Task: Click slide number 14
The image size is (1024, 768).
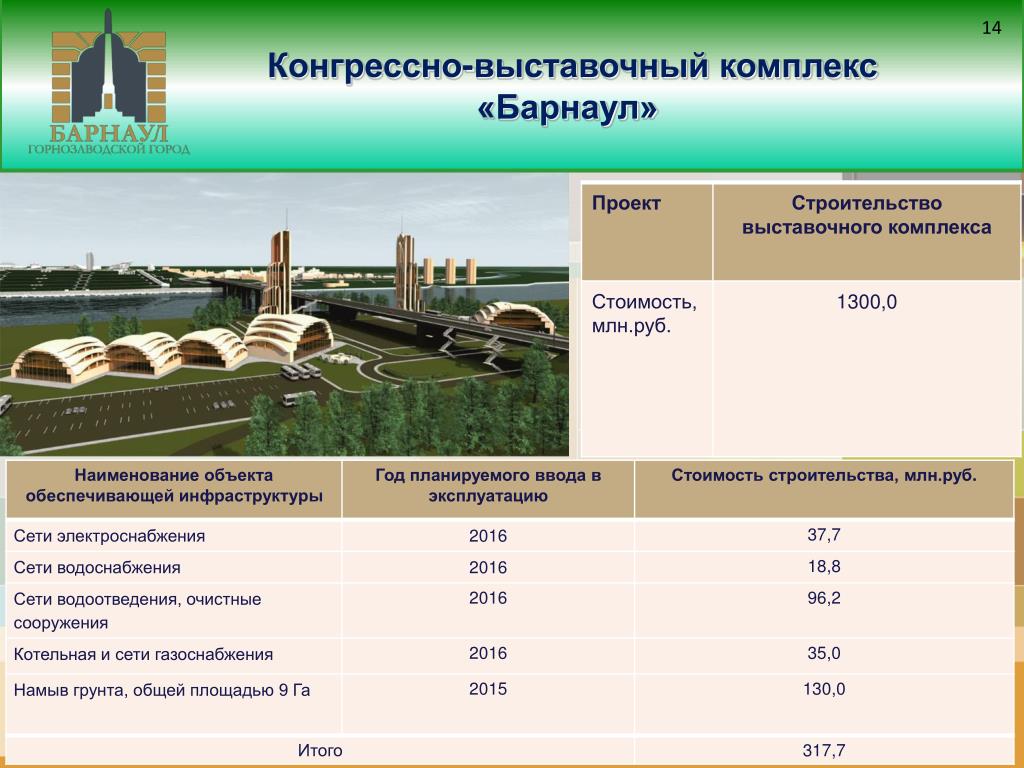Action: click(991, 27)
